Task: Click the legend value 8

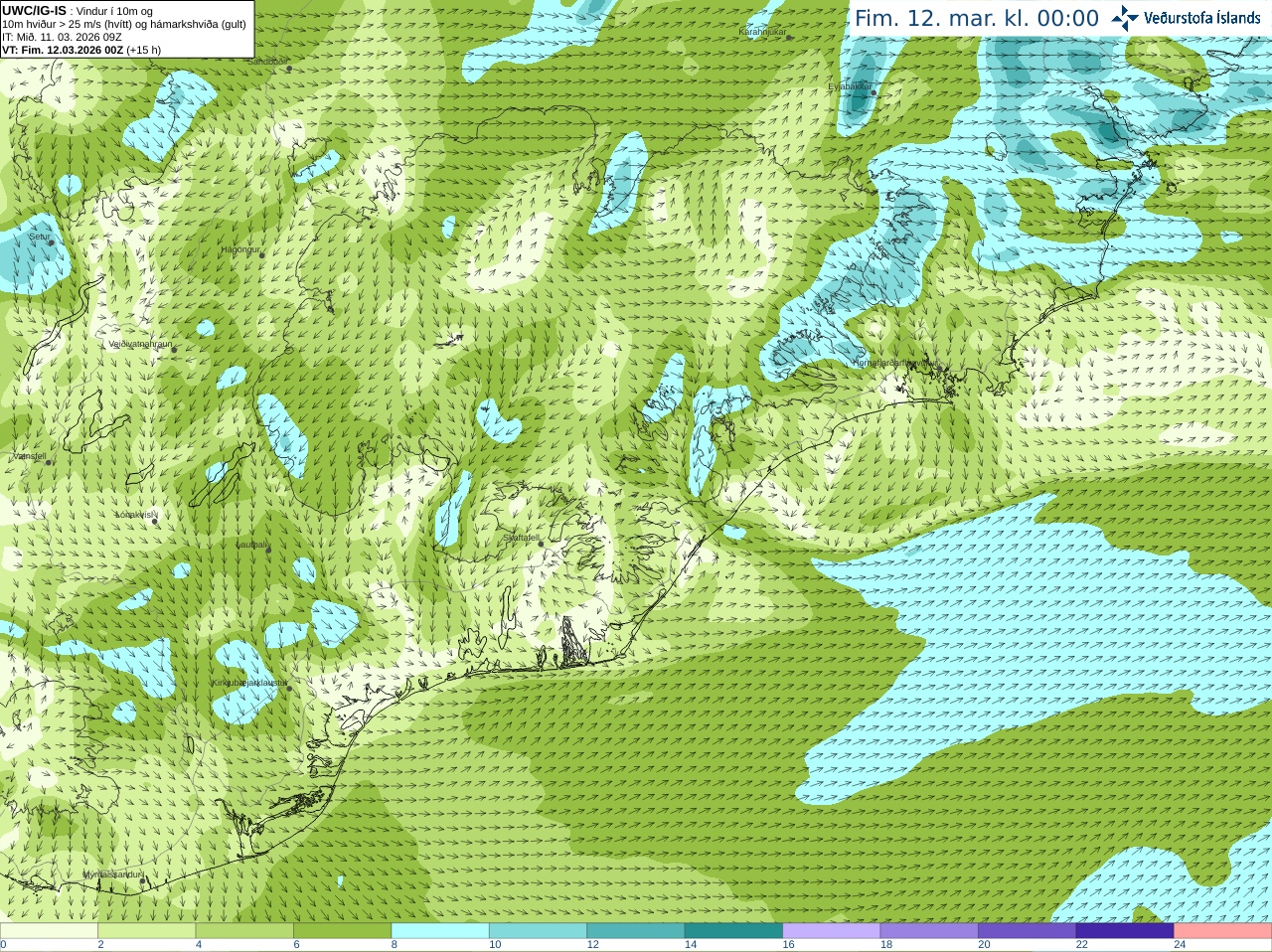Action: (395, 945)
